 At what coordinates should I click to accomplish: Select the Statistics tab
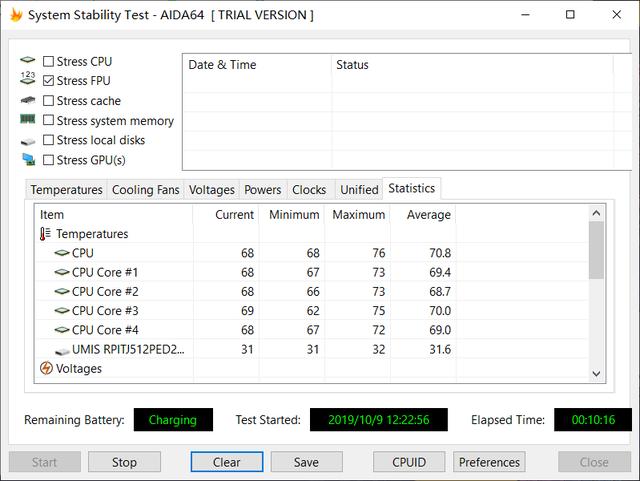tap(411, 188)
